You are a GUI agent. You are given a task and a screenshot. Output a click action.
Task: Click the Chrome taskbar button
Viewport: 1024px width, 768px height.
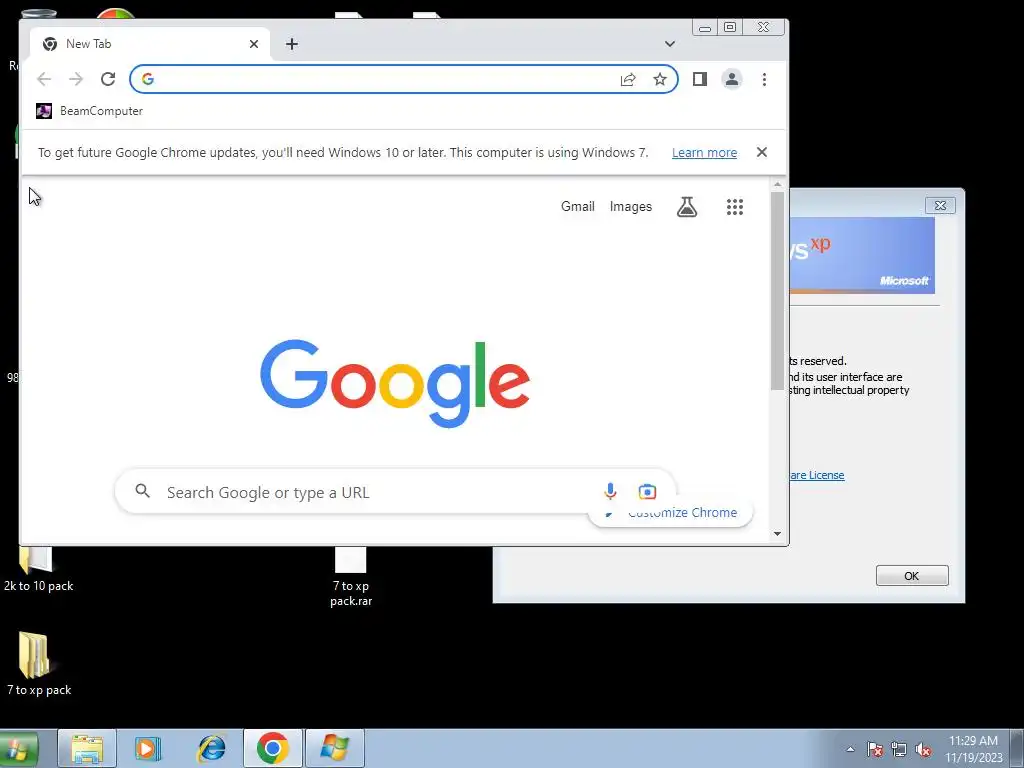[x=272, y=748]
